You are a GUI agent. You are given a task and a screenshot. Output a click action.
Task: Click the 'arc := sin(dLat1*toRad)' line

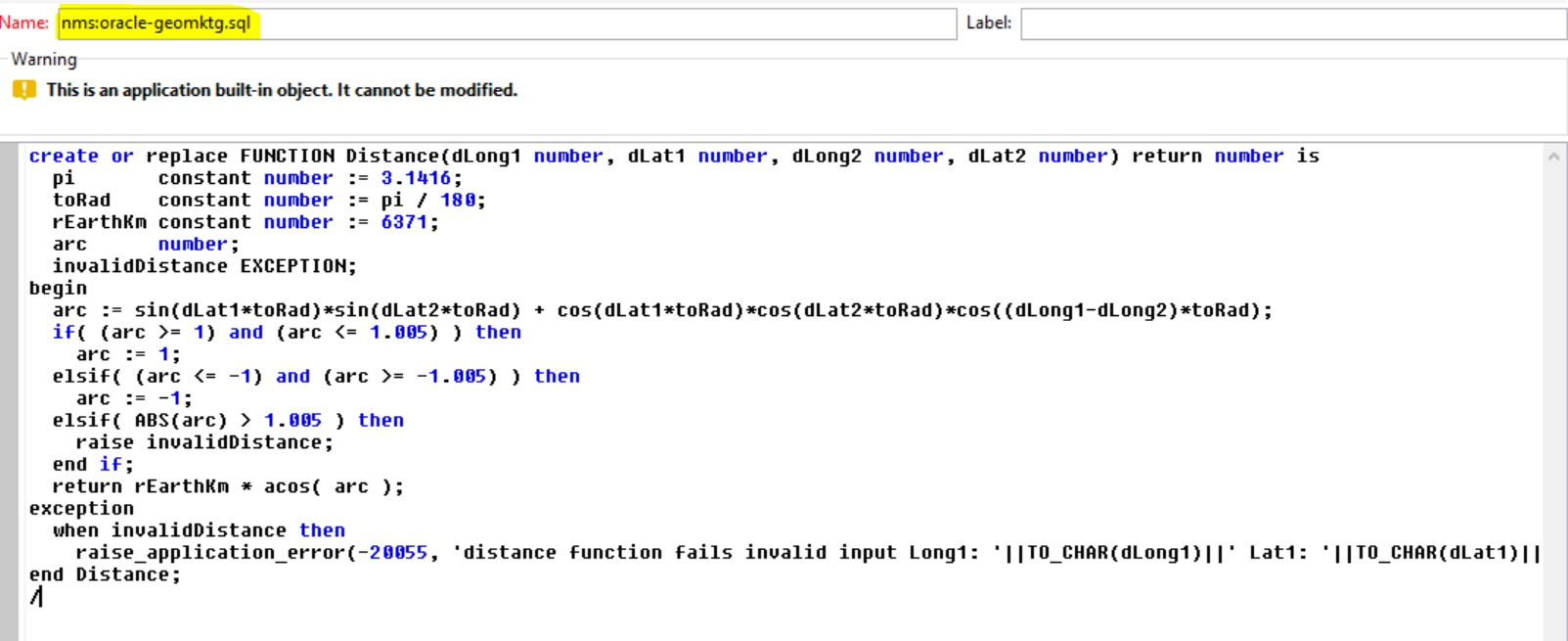[662, 310]
